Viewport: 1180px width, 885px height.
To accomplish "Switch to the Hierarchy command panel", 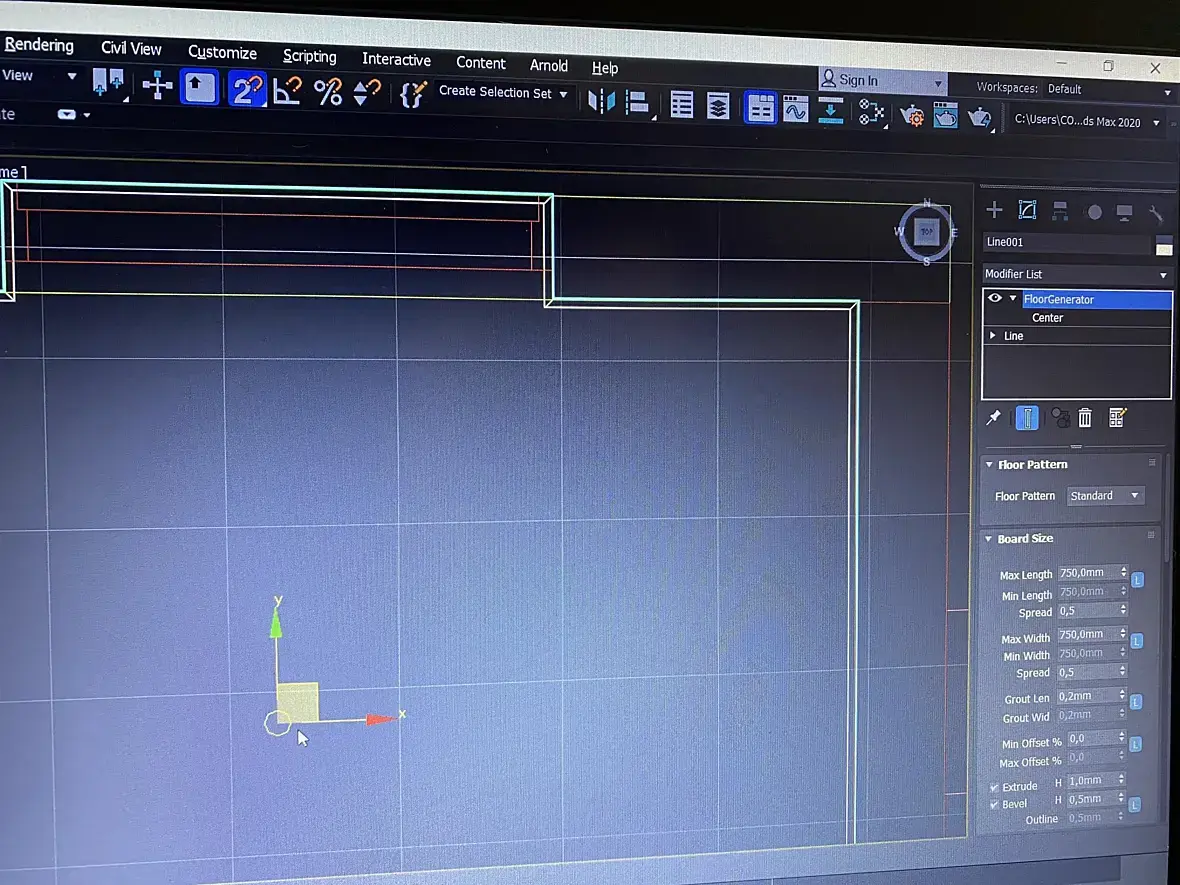I will coord(1060,211).
